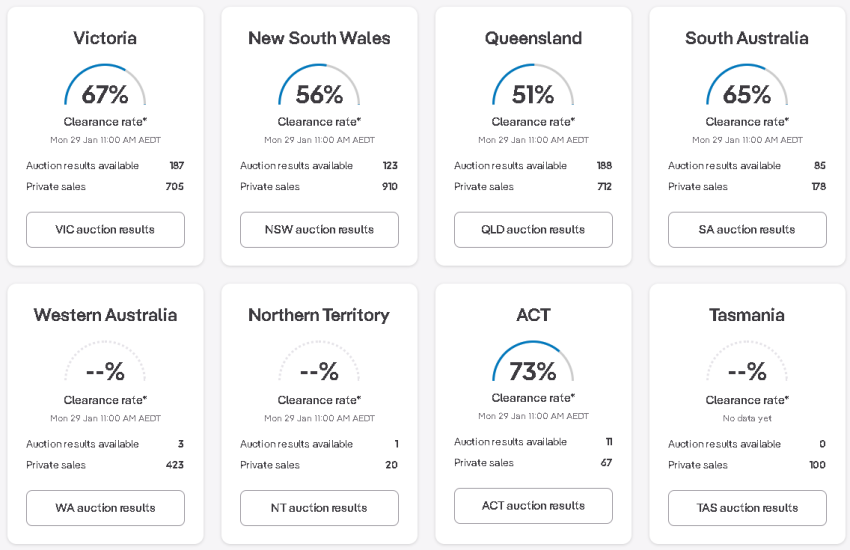The height and width of the screenshot is (550, 850).
Task: Click Victoria 67% clearance rate gauge
Action: tap(105, 86)
